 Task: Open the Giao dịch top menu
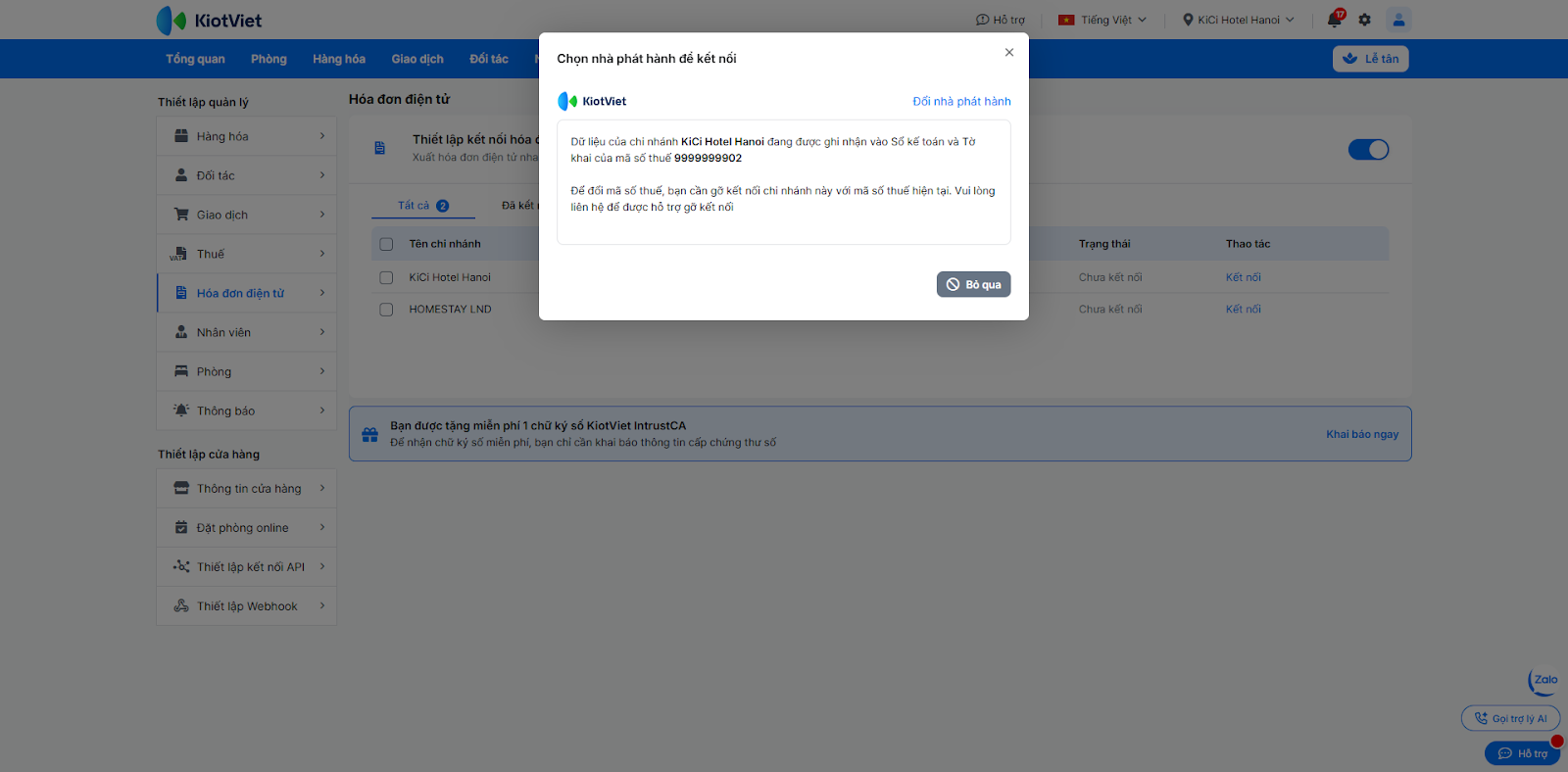417,59
